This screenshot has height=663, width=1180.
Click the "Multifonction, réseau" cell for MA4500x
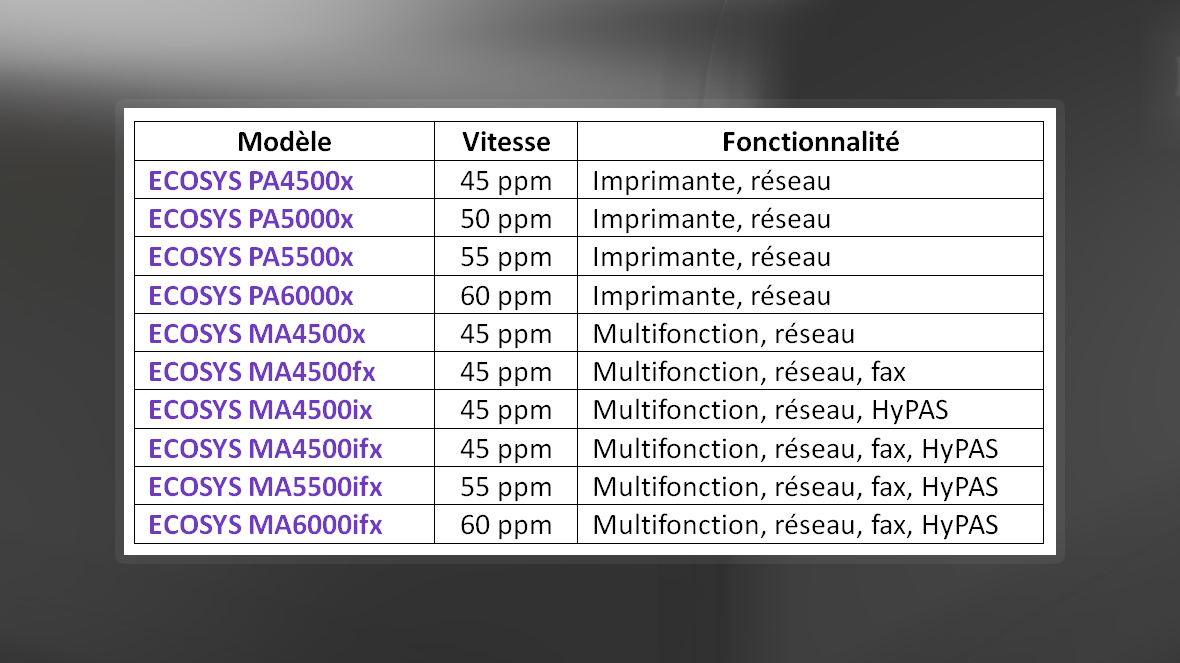coord(724,334)
